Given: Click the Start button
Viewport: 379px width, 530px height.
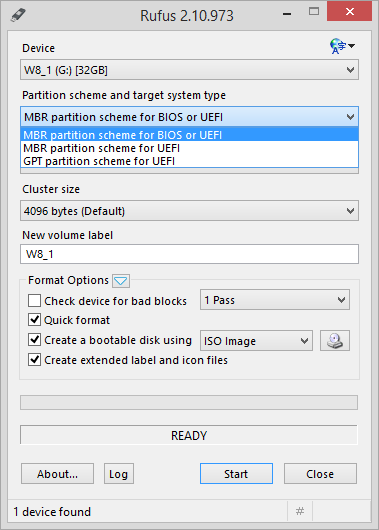Looking at the screenshot, I should point(236,474).
